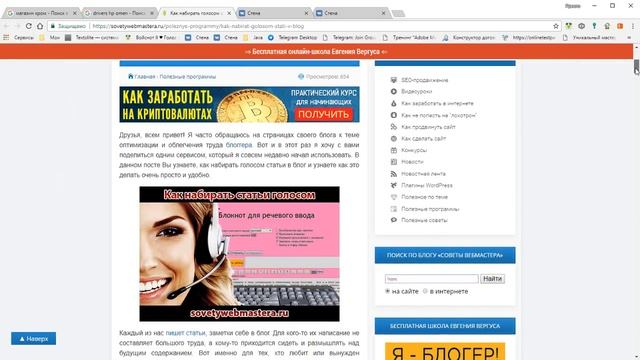This screenshot has height=360, width=640.
Task: Click the home icon beside Главная breadcrumb
Action: click(x=130, y=76)
